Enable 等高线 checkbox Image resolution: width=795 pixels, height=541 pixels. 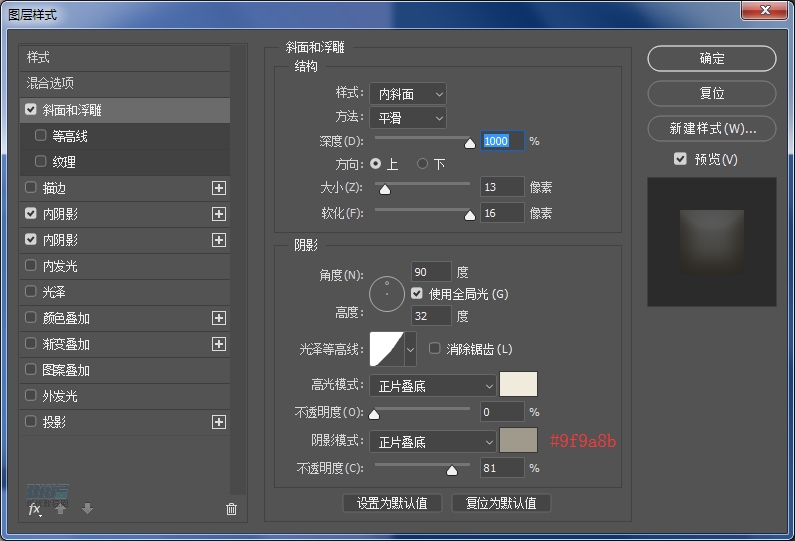(41, 135)
